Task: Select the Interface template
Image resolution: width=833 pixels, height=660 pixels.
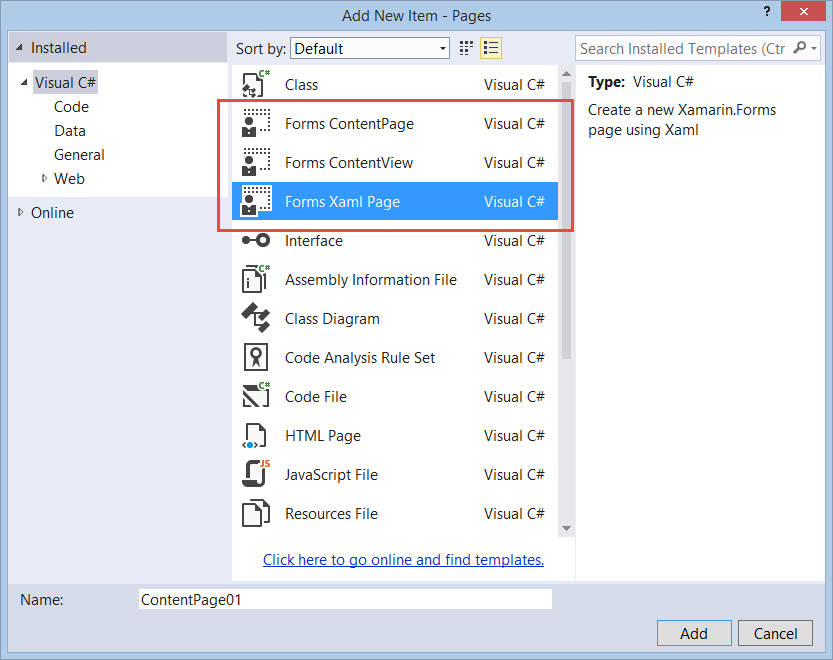Action: pyautogui.click(x=313, y=240)
